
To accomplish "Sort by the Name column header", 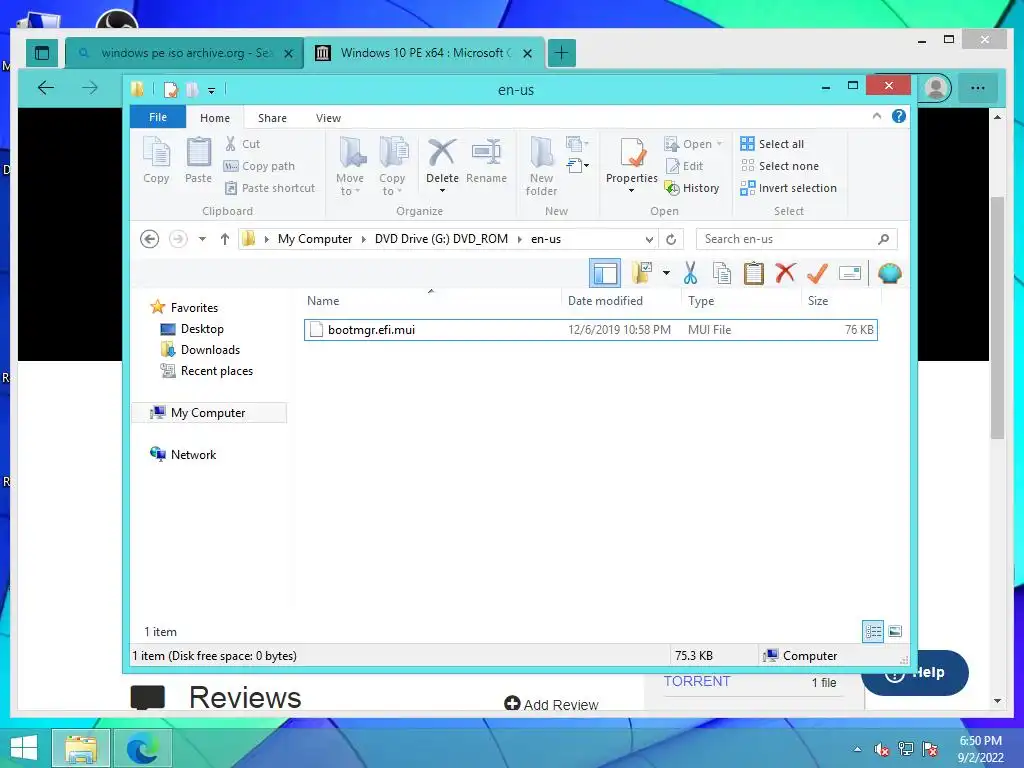I will (323, 300).
